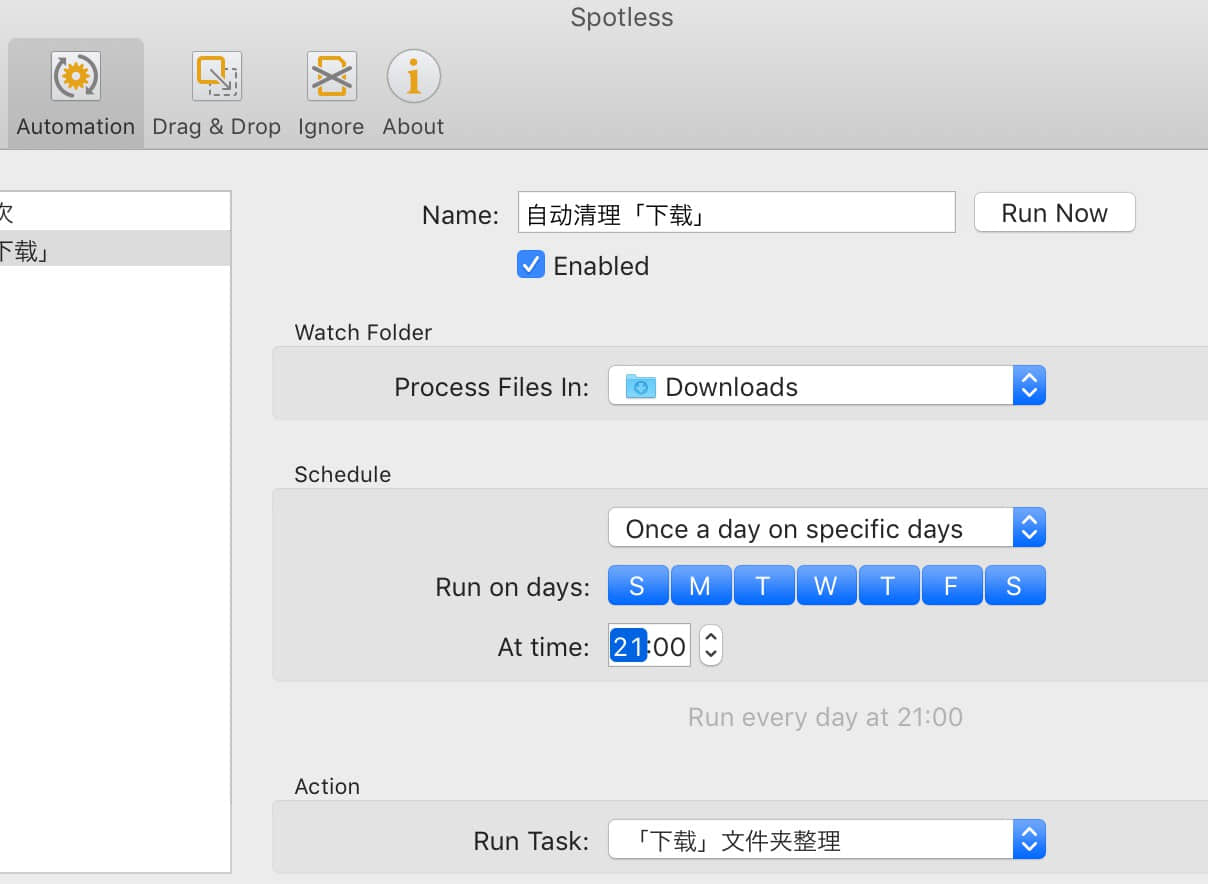
Task: Toggle Wednesday day button
Action: (826, 586)
